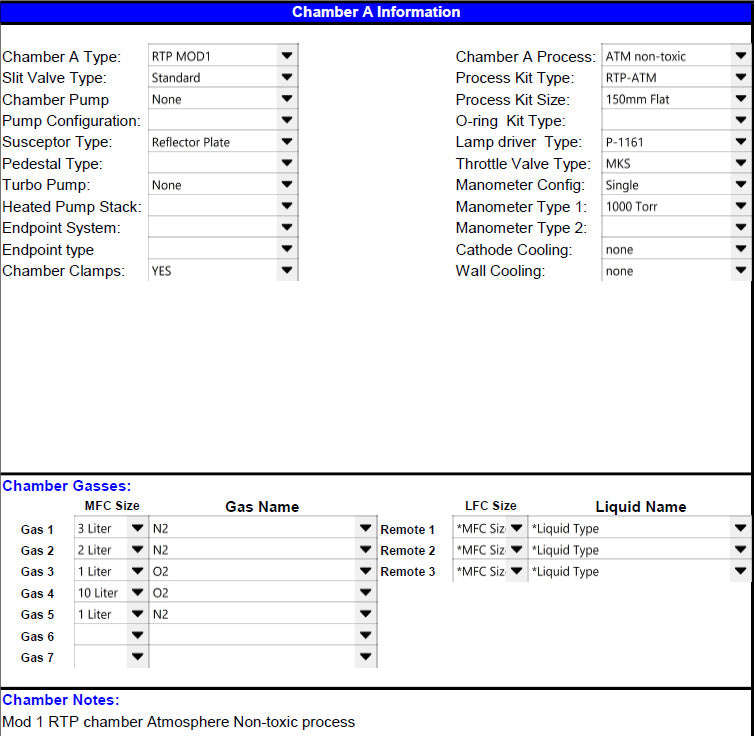
Task: Open the Gas 2 Gas Name dropdown arrow
Action: click(365, 549)
